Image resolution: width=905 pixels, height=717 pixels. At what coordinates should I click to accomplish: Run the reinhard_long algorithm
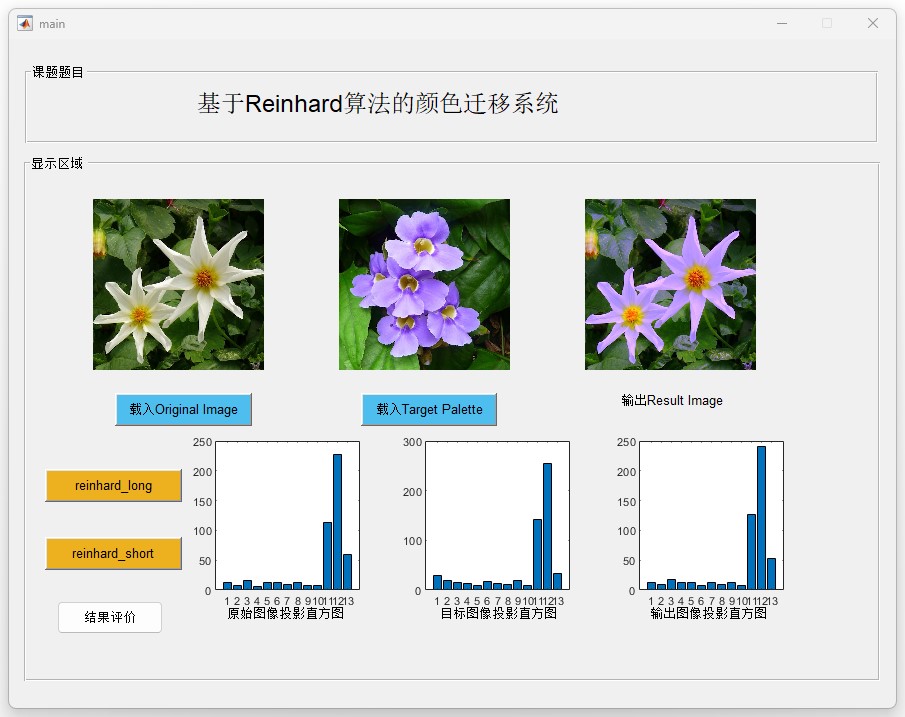coord(114,486)
